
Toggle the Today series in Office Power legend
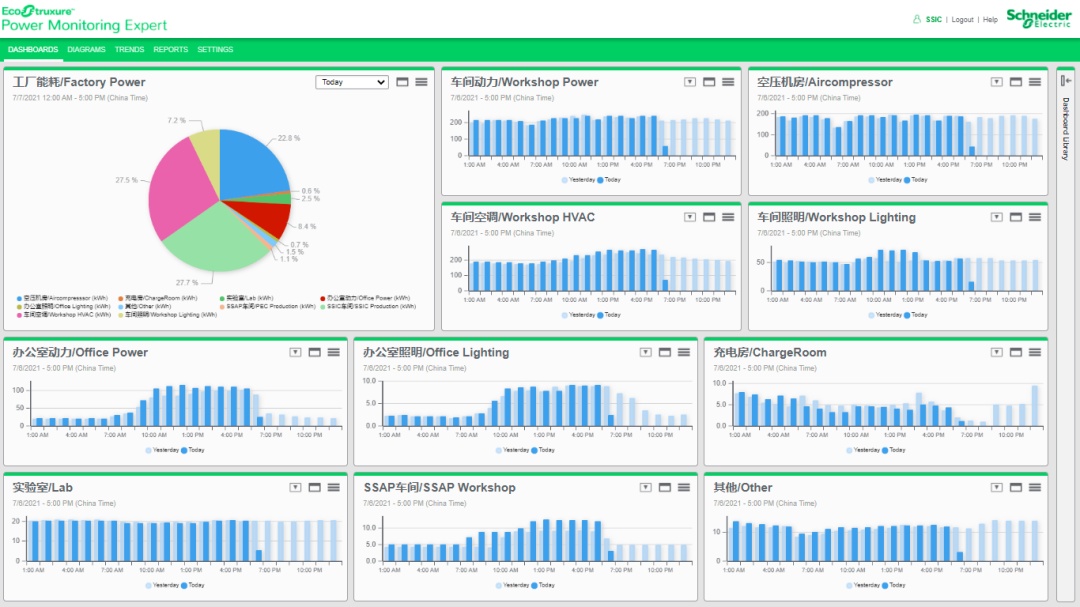193,450
